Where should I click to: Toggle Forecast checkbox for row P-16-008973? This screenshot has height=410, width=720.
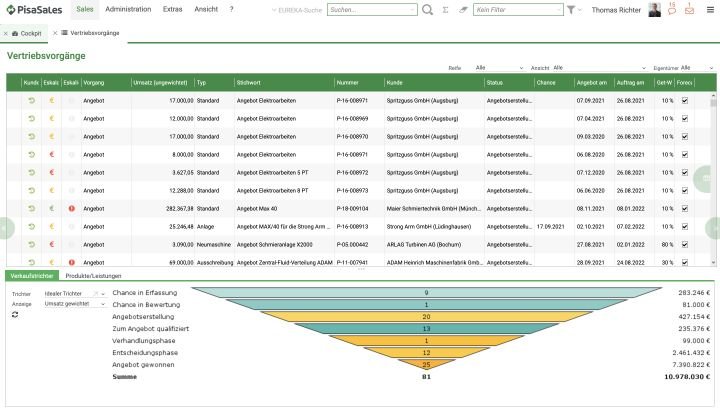(685, 191)
